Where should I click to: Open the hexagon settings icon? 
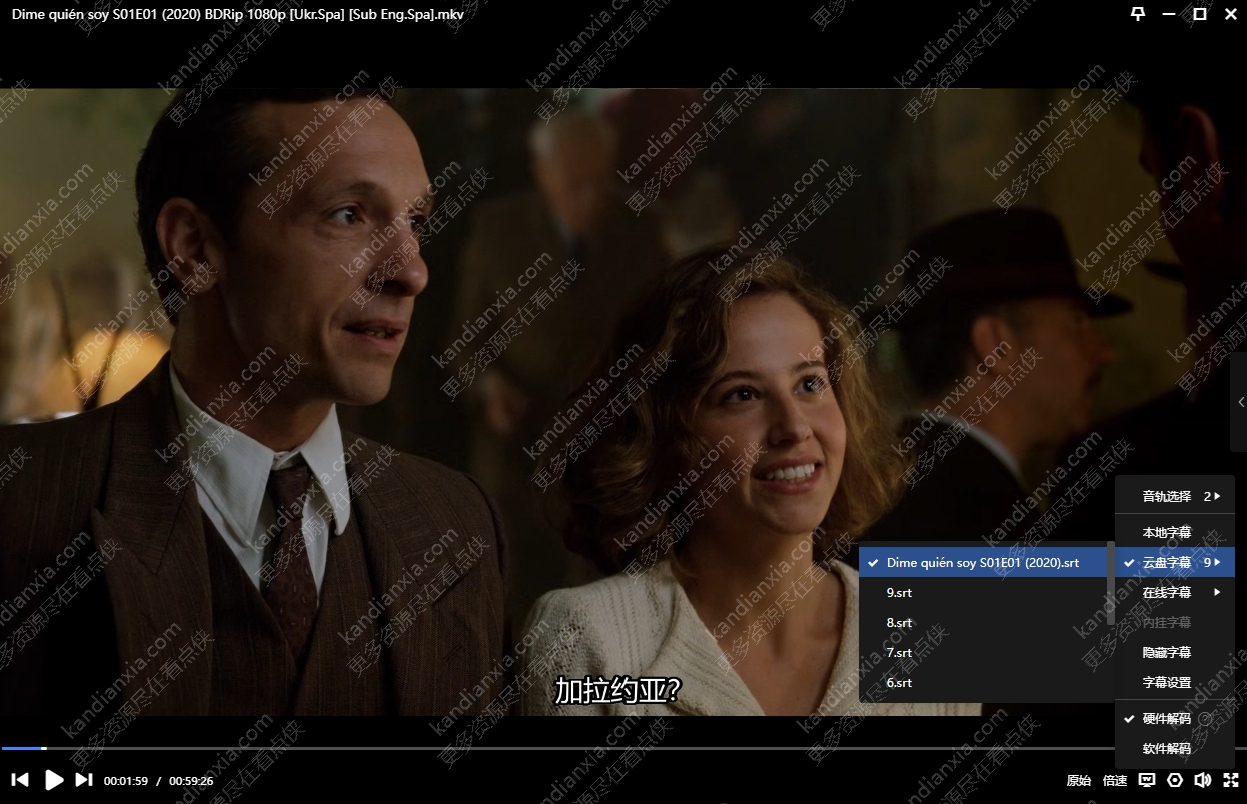coord(1175,780)
